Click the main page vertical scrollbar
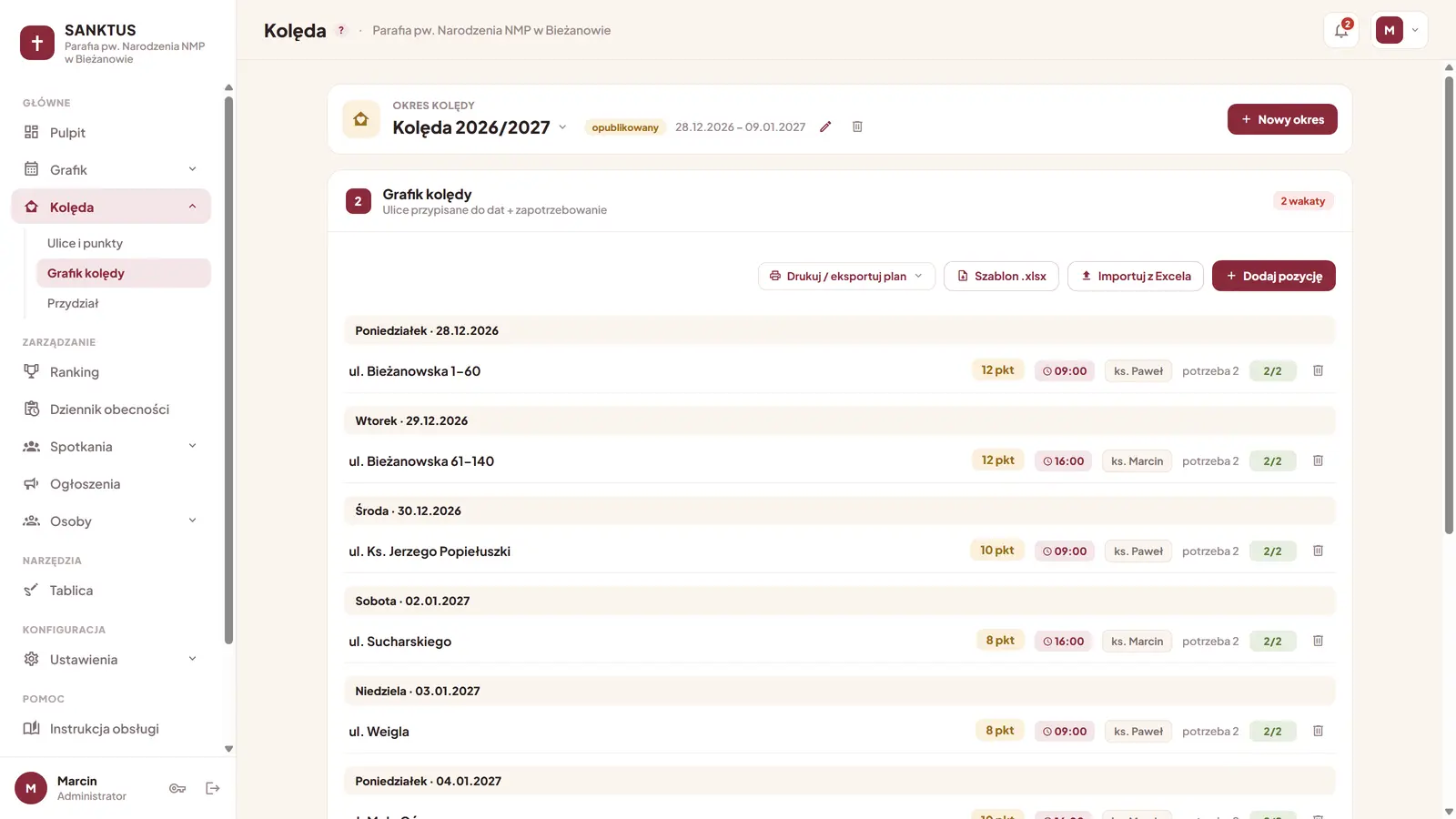The height and width of the screenshot is (819, 1456). click(x=1449, y=305)
